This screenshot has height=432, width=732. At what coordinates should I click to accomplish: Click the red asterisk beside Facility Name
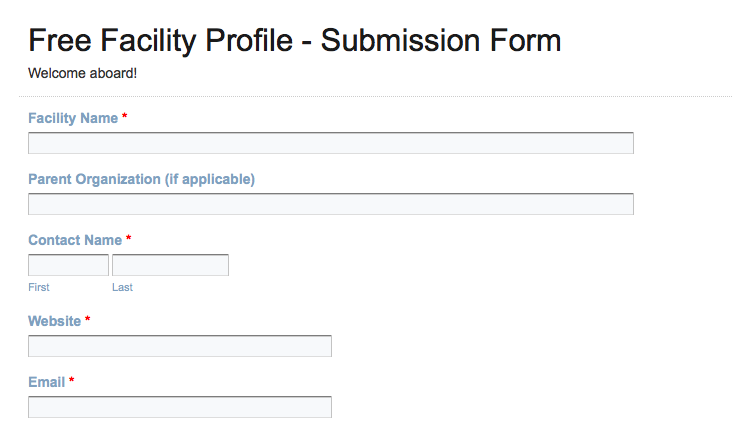(x=125, y=118)
